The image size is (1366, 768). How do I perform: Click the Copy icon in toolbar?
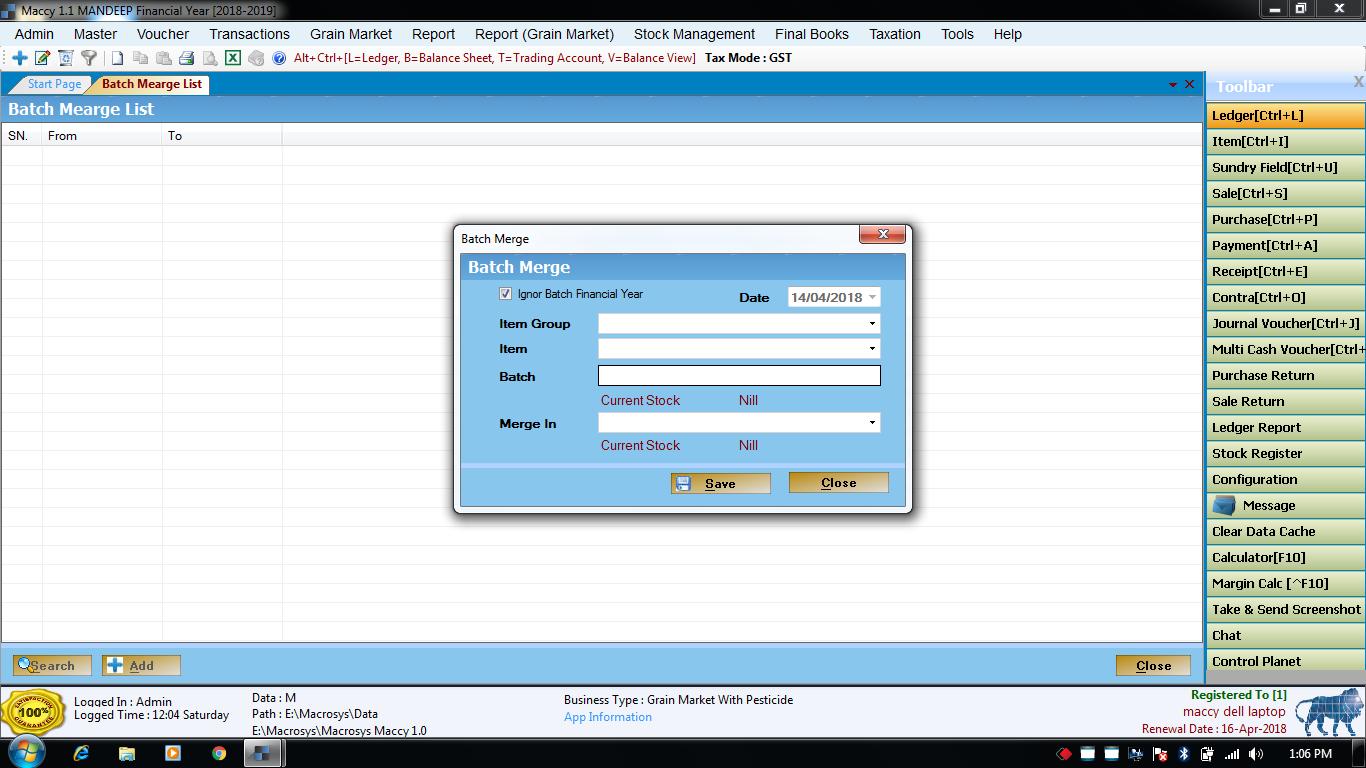(140, 58)
